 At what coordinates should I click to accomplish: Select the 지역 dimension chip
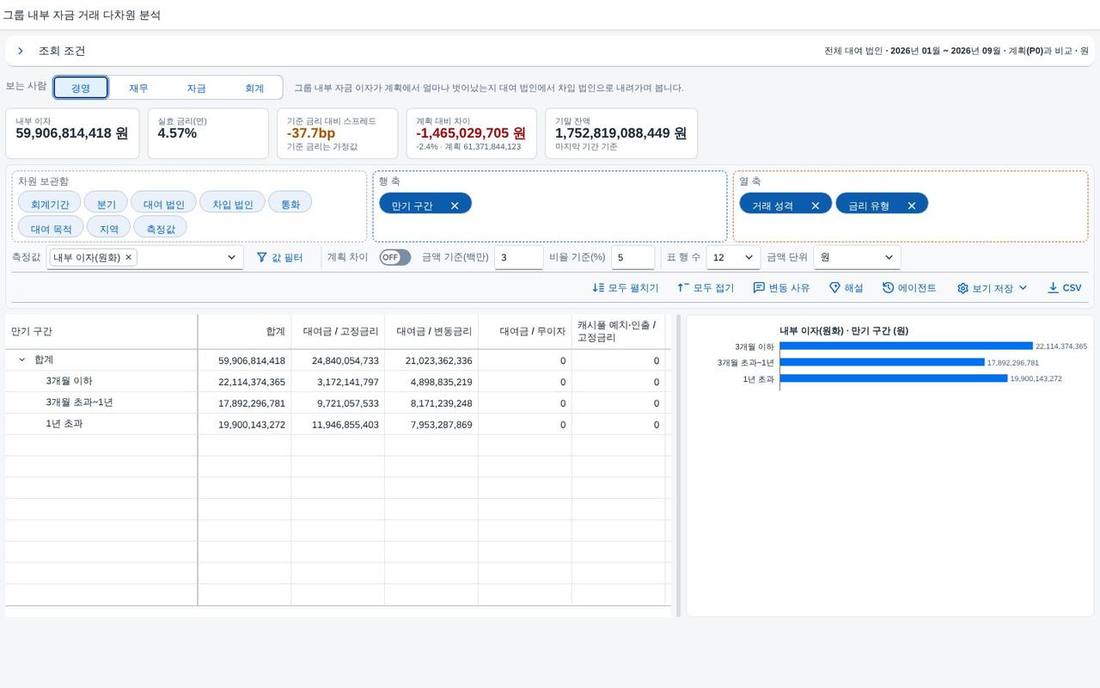109,229
